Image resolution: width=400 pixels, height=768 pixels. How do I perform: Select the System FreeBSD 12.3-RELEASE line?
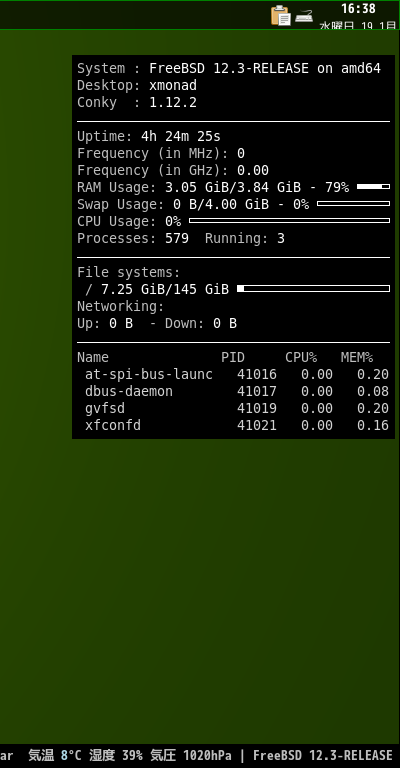tap(229, 69)
